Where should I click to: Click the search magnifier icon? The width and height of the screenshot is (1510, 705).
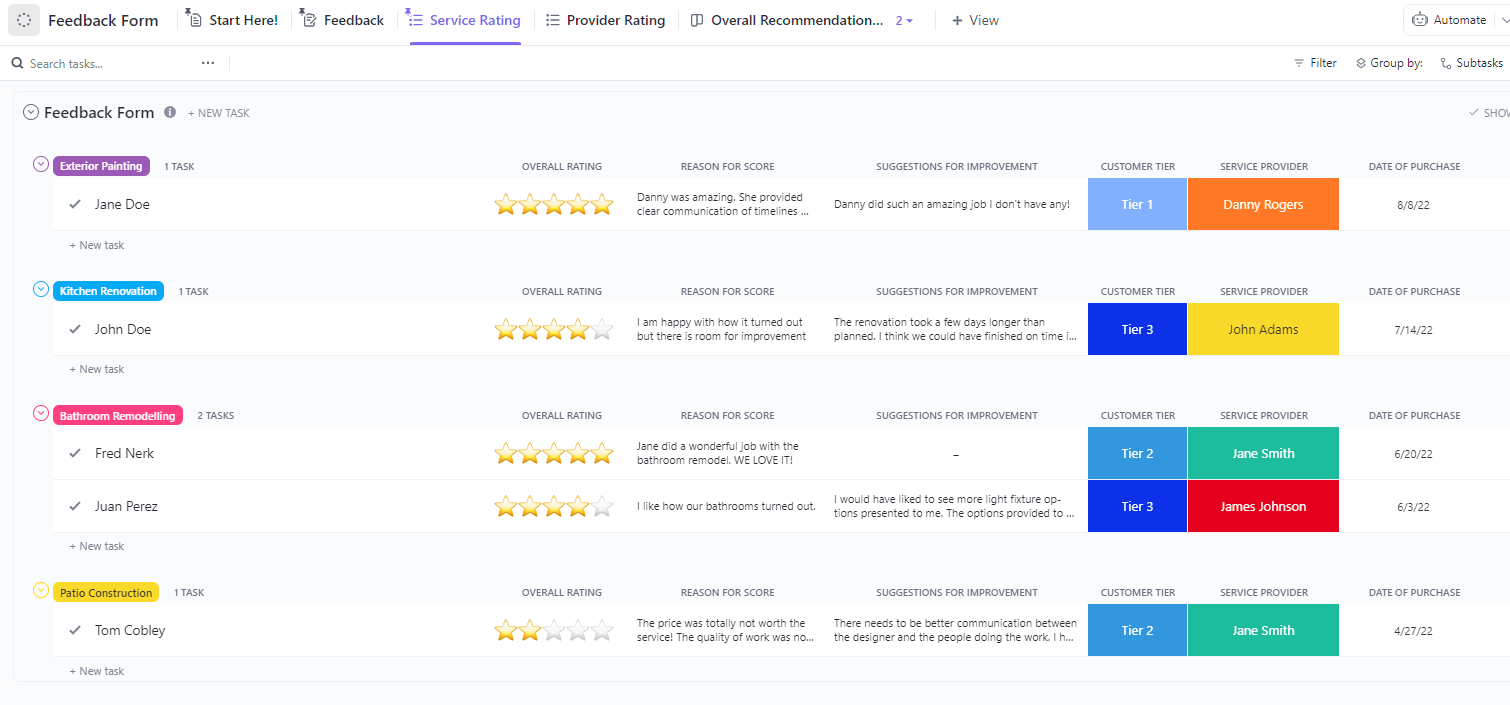click(17, 63)
